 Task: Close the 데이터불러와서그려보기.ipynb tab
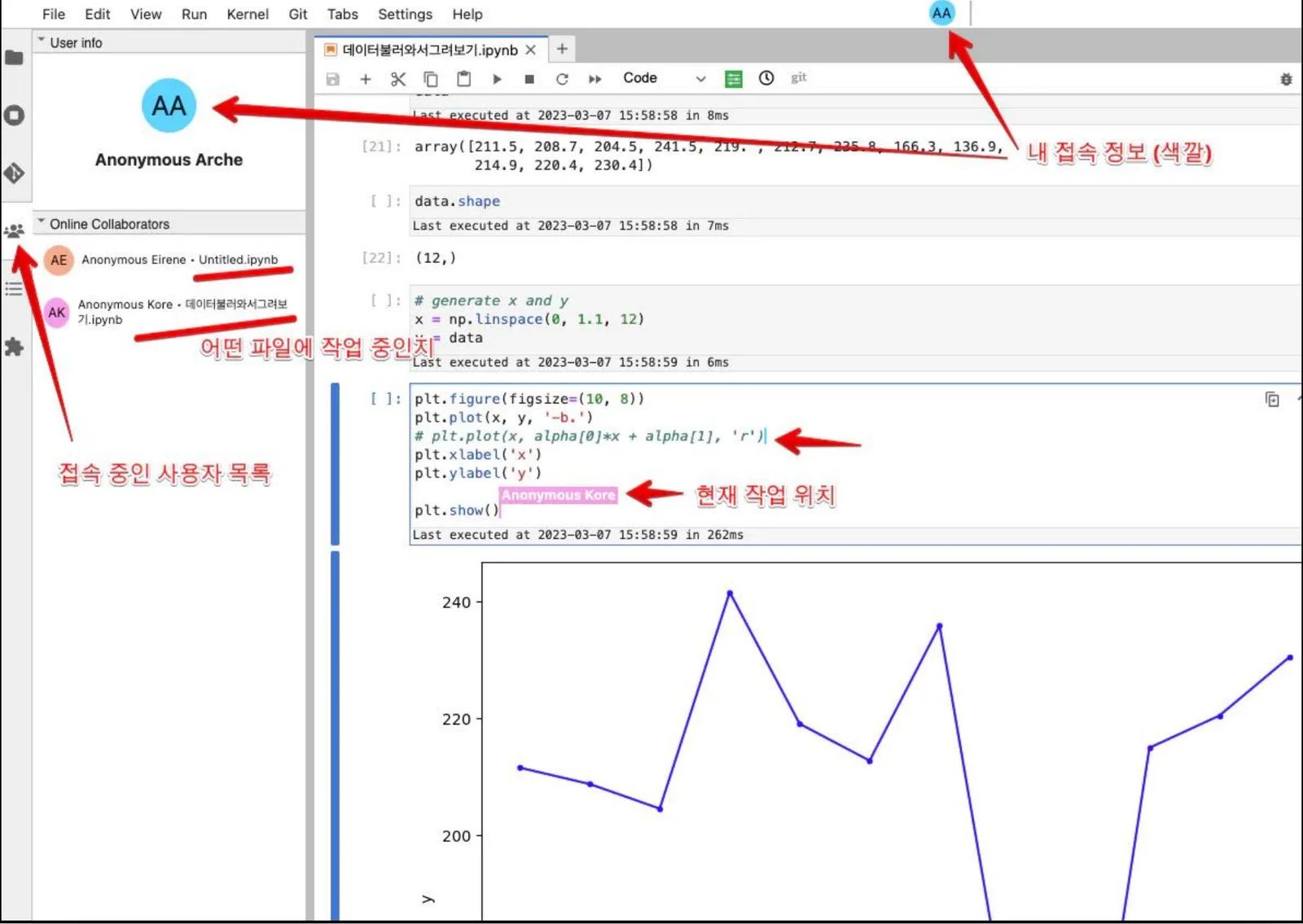click(531, 50)
